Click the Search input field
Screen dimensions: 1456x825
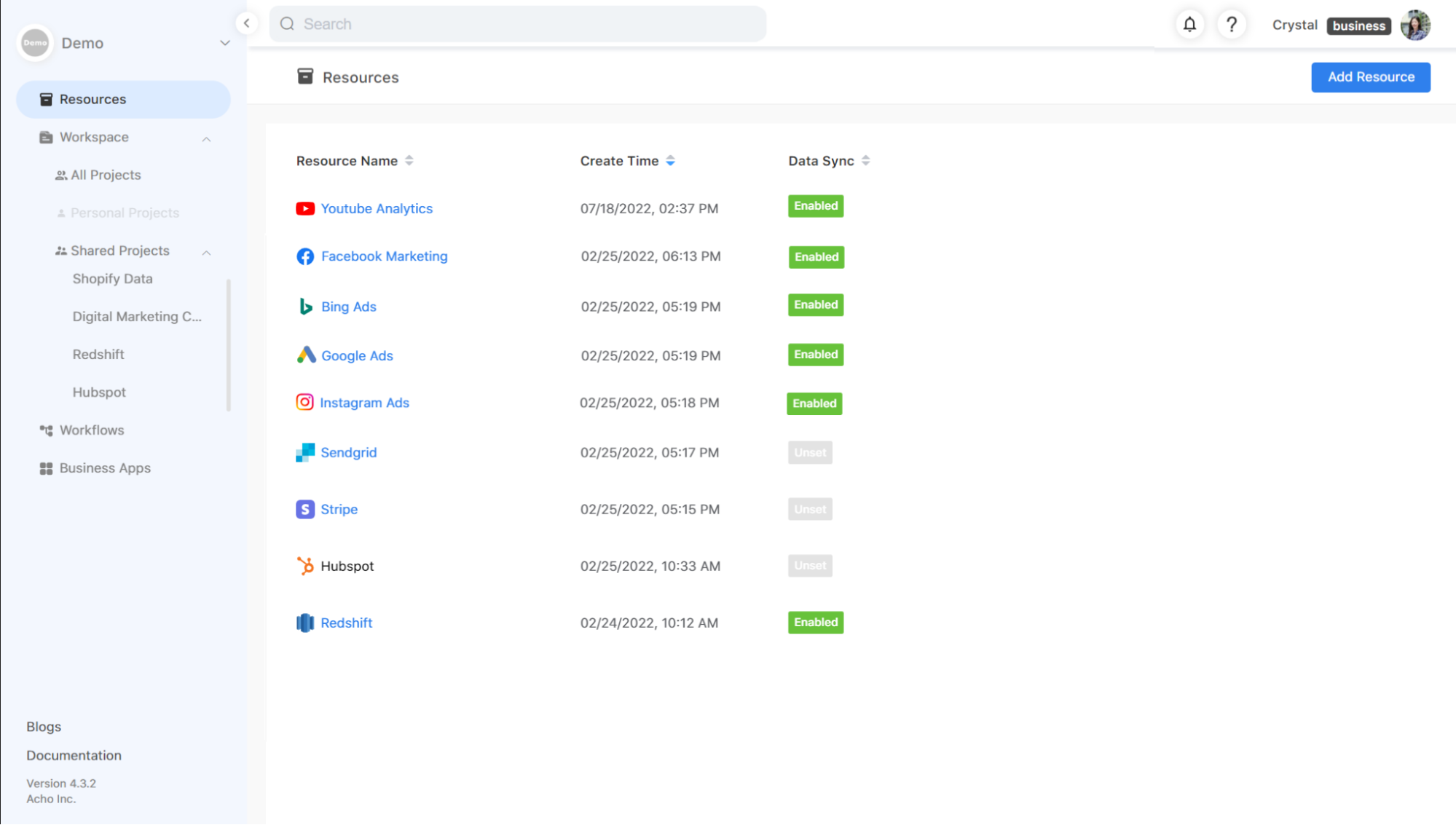[517, 24]
